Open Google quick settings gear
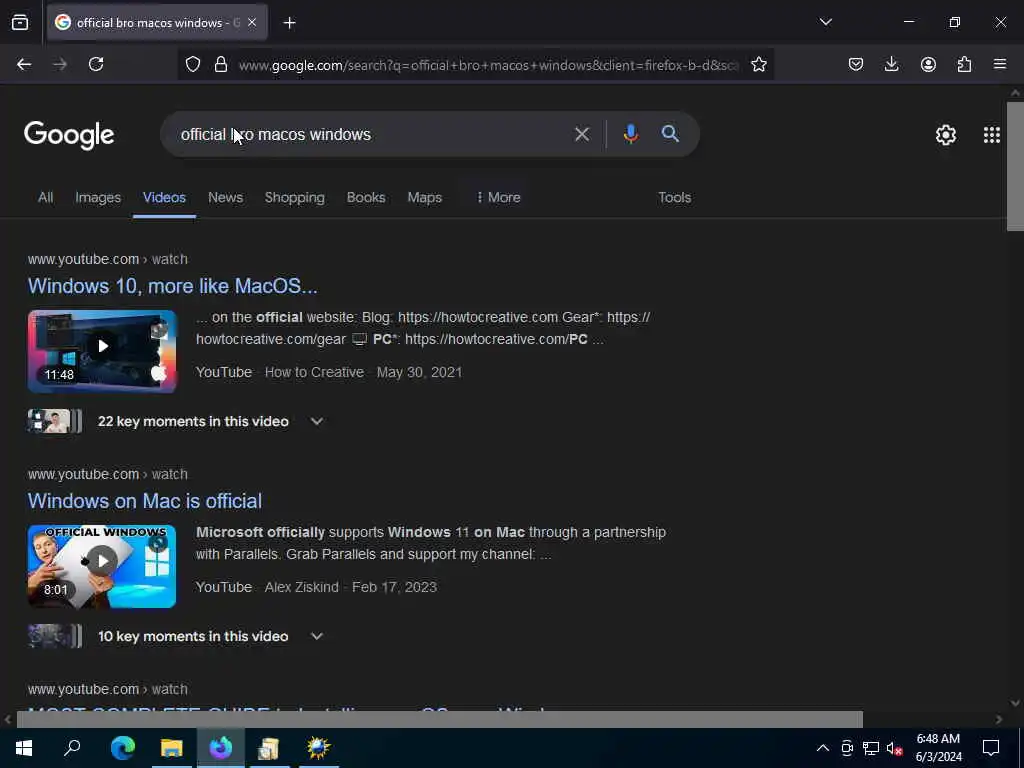Screen dimensions: 1024x768 point(946,135)
